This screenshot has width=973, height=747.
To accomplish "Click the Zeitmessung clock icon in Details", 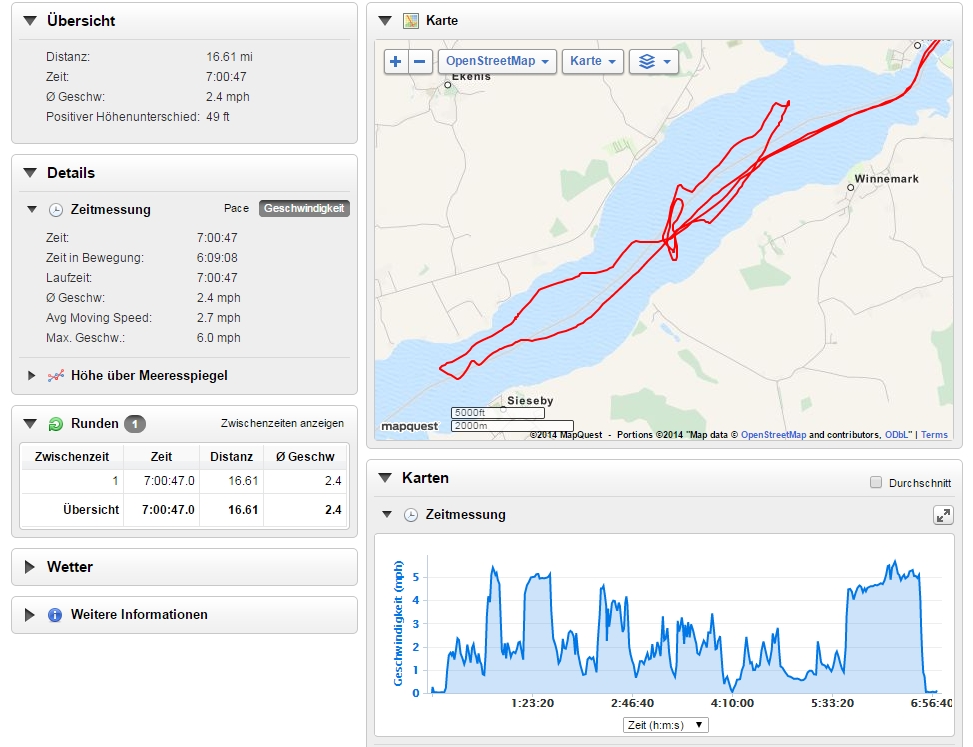I will coord(56,210).
